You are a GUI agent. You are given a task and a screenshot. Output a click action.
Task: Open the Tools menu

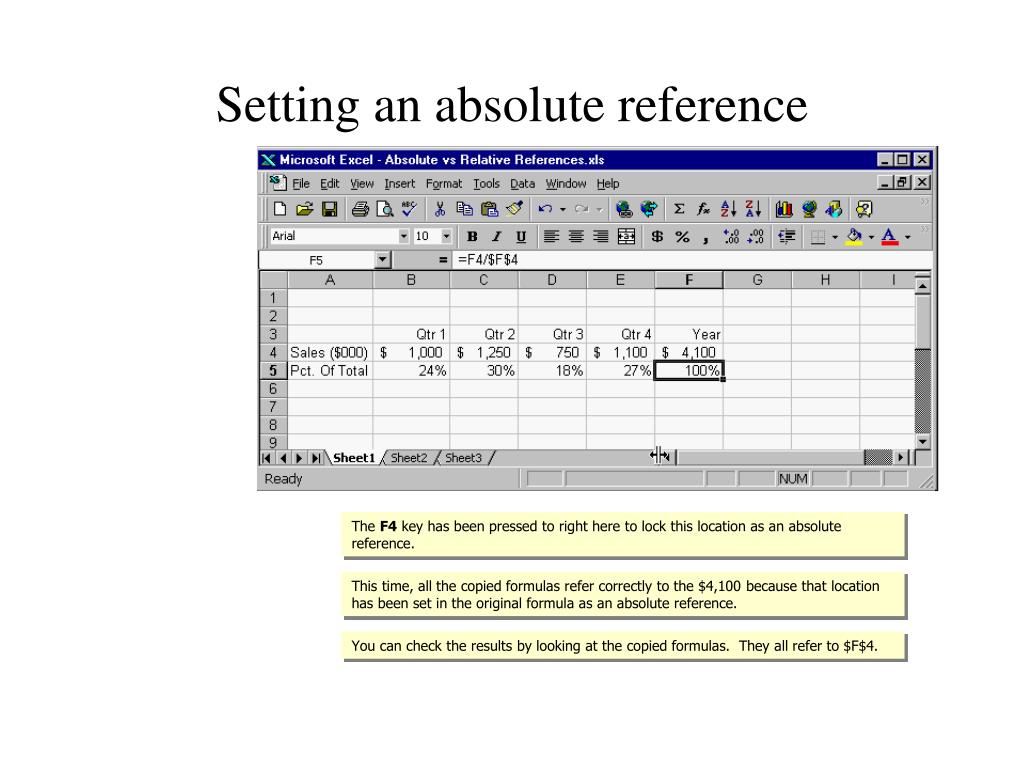click(x=487, y=184)
